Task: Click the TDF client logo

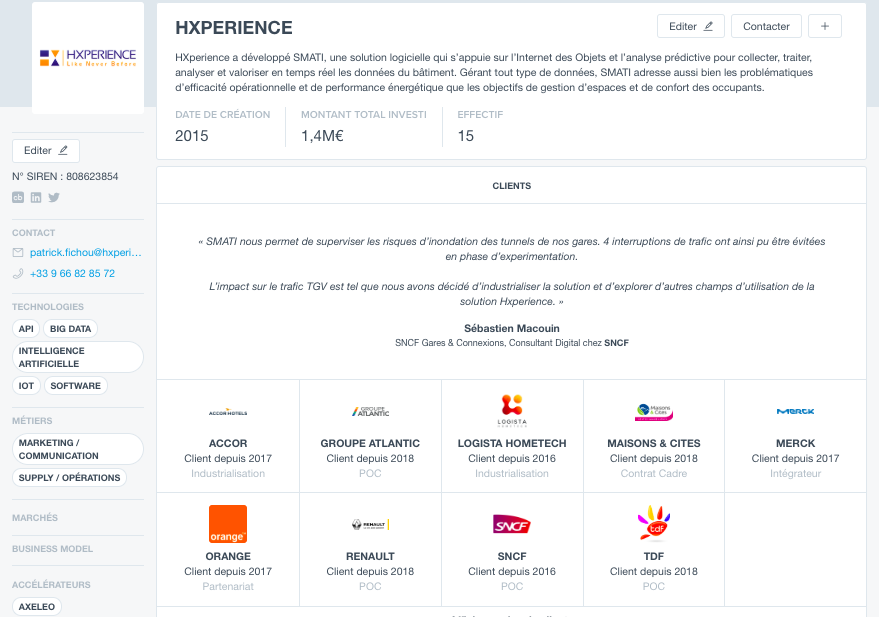Action: coord(654,523)
